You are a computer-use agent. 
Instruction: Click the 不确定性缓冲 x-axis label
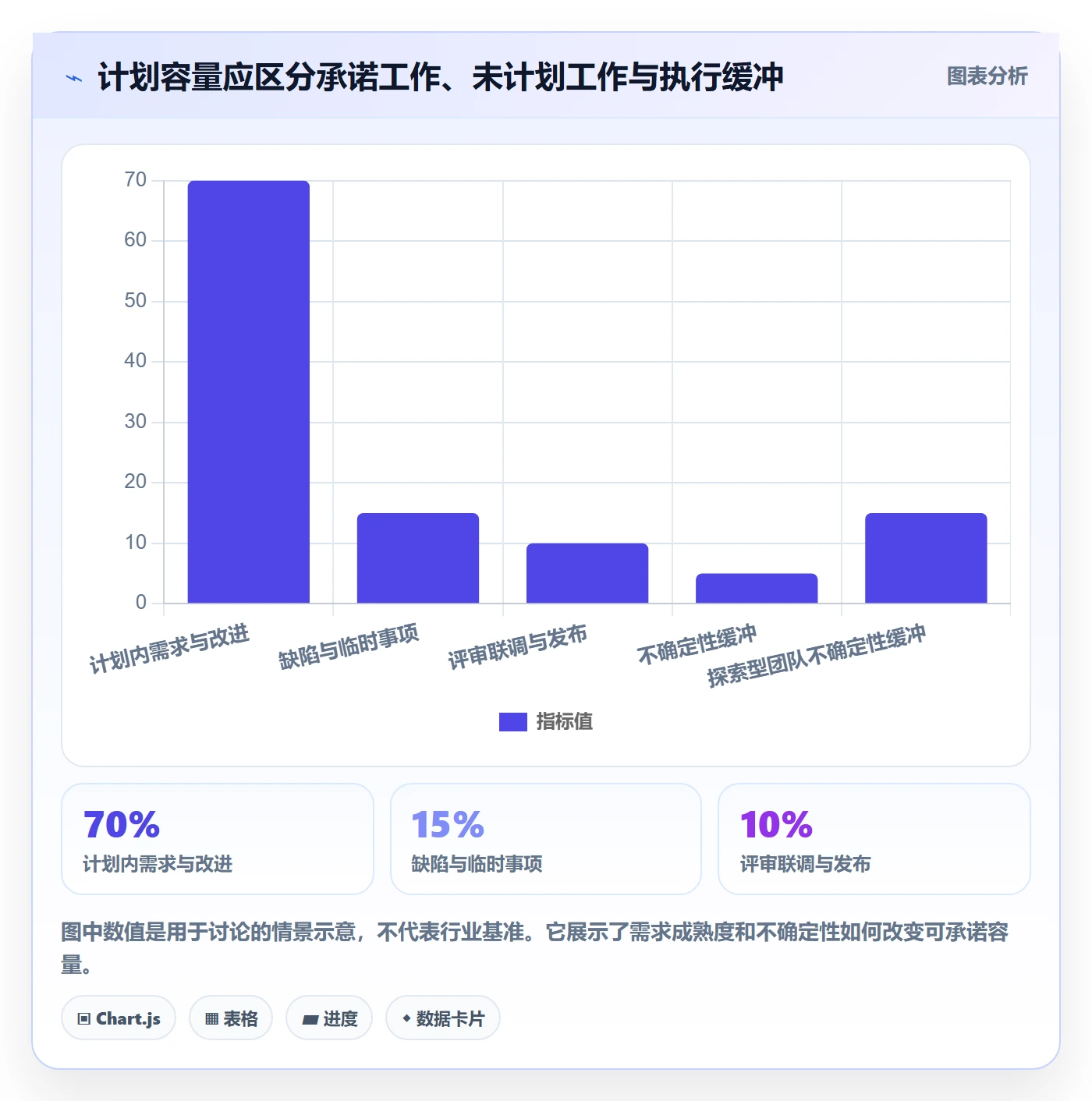click(697, 645)
